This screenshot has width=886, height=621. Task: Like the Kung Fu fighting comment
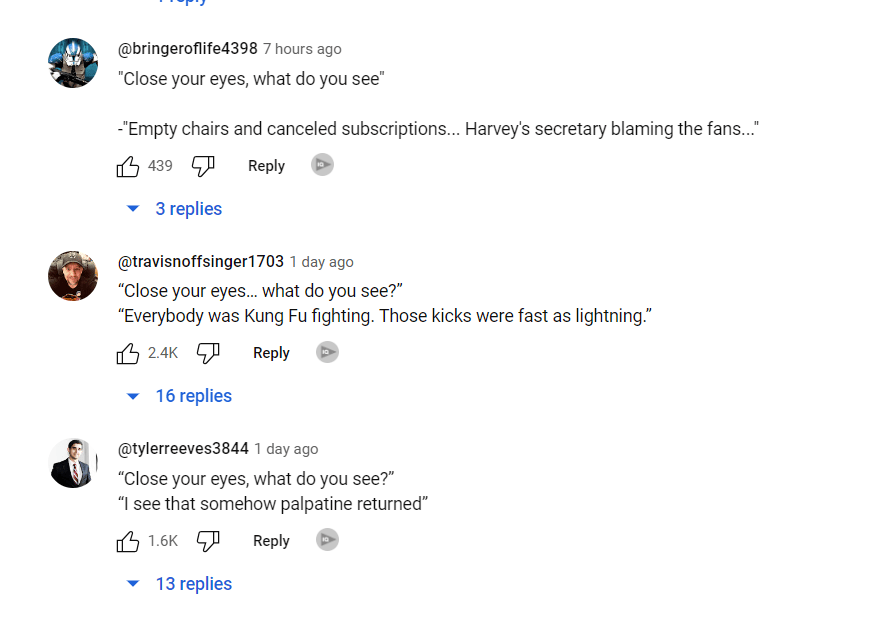pyautogui.click(x=128, y=353)
